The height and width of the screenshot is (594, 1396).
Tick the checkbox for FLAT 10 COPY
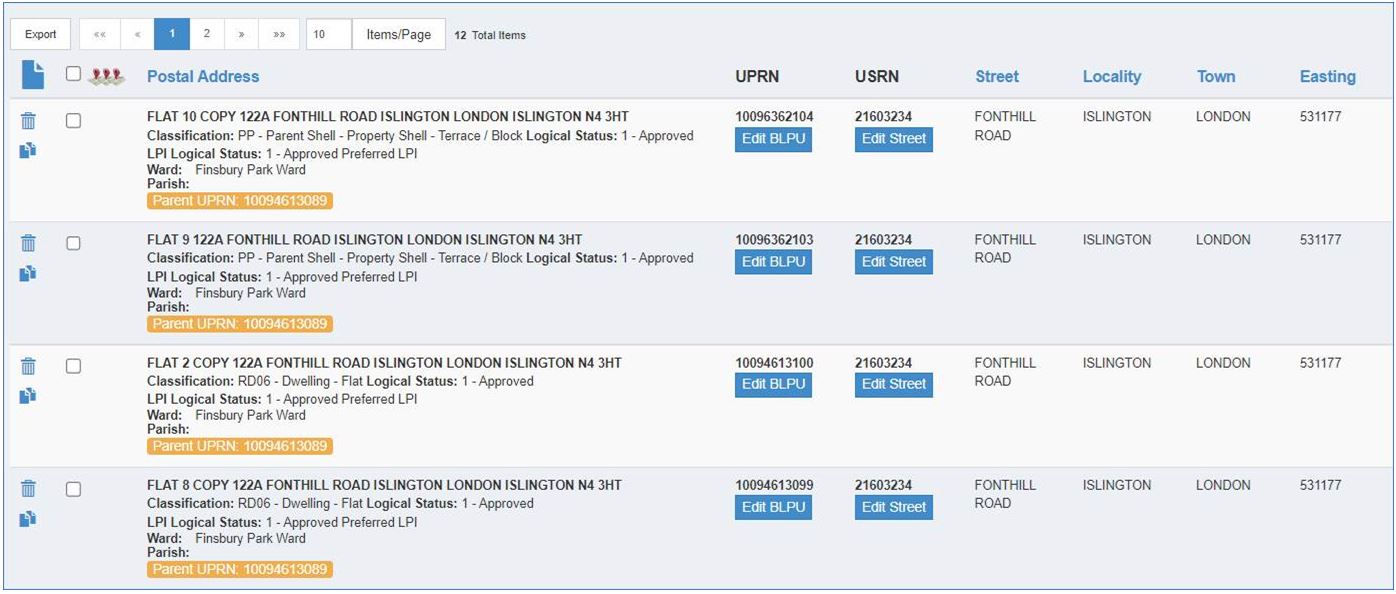click(73, 120)
